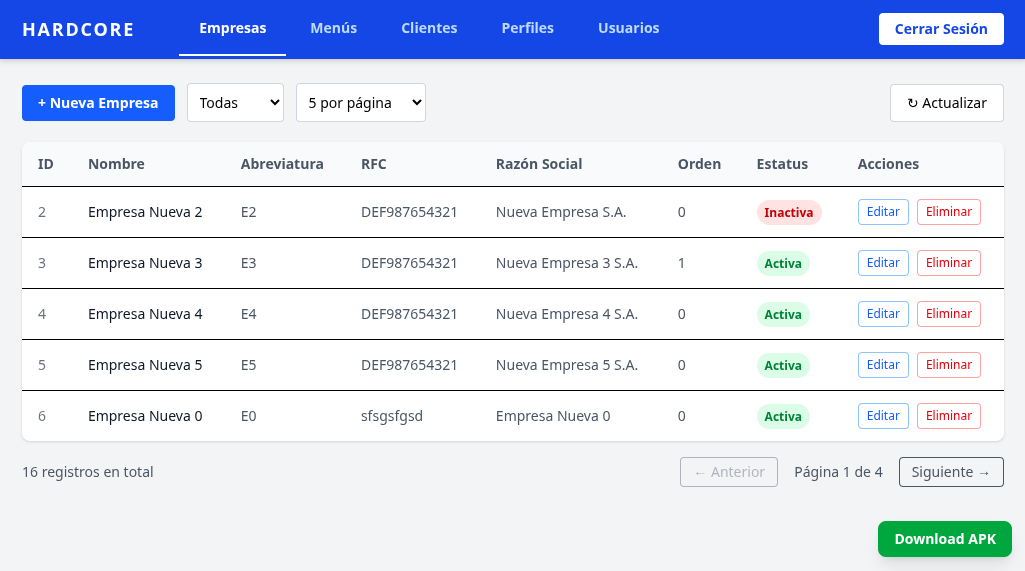Edit Empresa Nueva 5
Screen dimensions: 1025x571
(x=883, y=365)
